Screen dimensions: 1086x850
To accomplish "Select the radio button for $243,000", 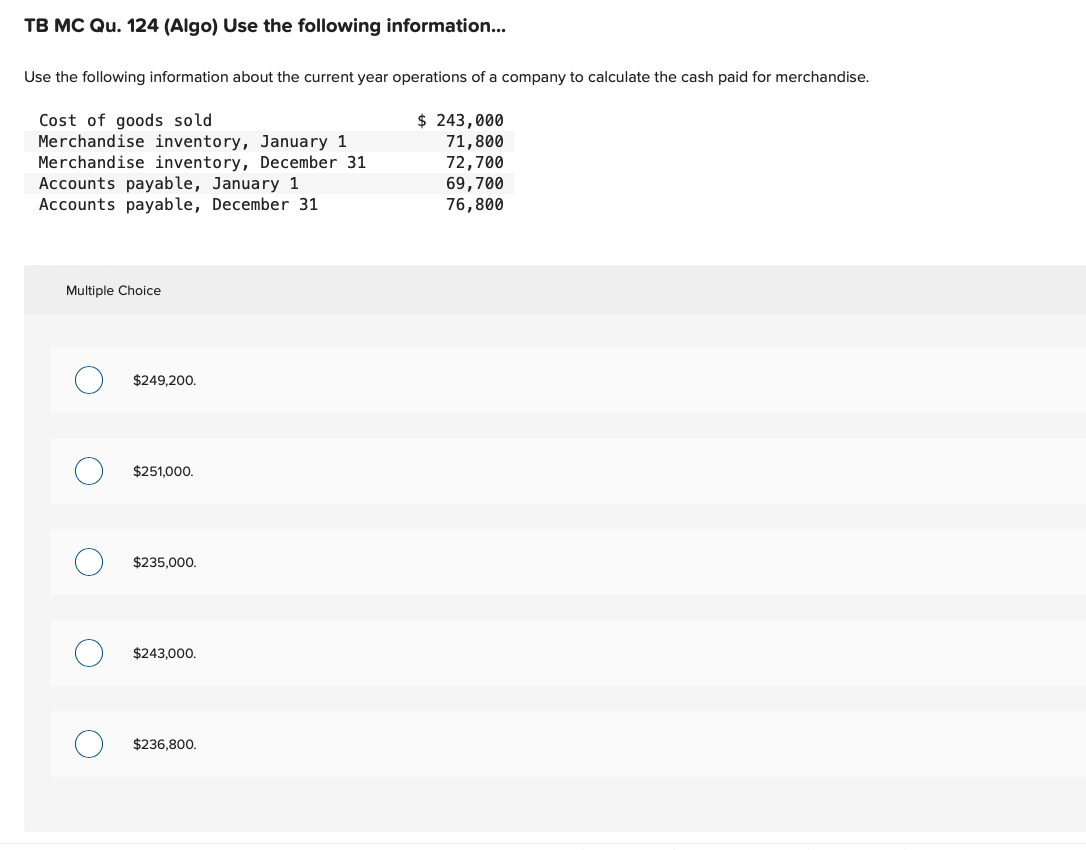I will pos(88,653).
